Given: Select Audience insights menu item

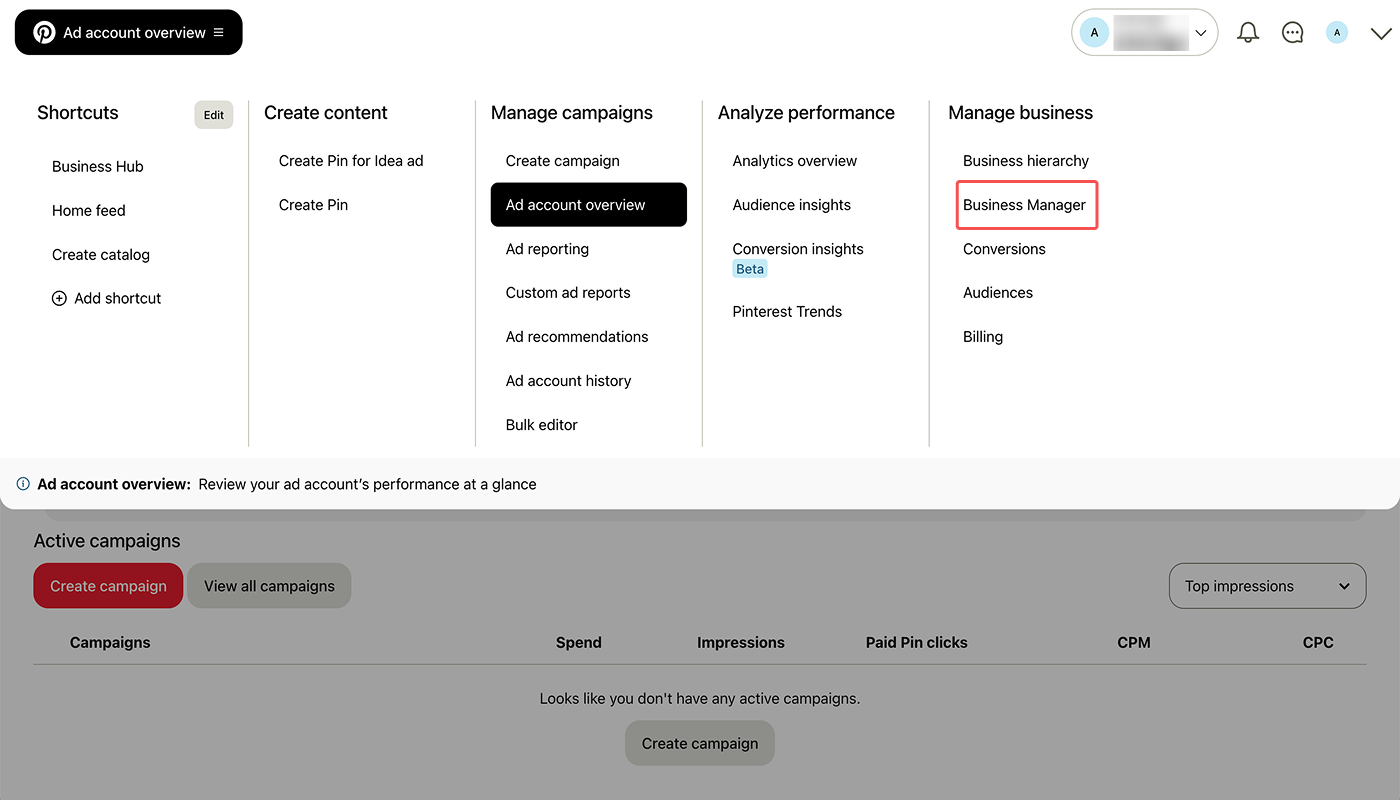Looking at the screenshot, I should click(791, 205).
